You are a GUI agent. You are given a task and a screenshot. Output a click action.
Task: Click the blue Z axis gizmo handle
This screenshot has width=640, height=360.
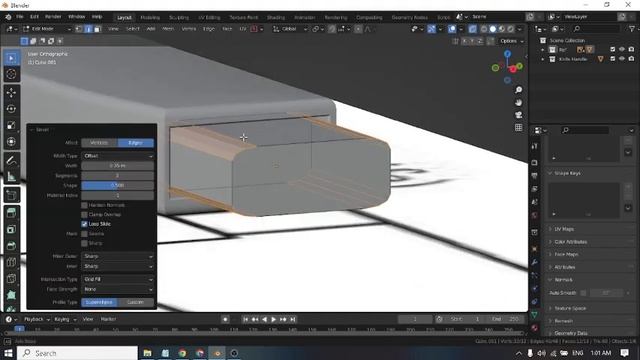coord(507,54)
